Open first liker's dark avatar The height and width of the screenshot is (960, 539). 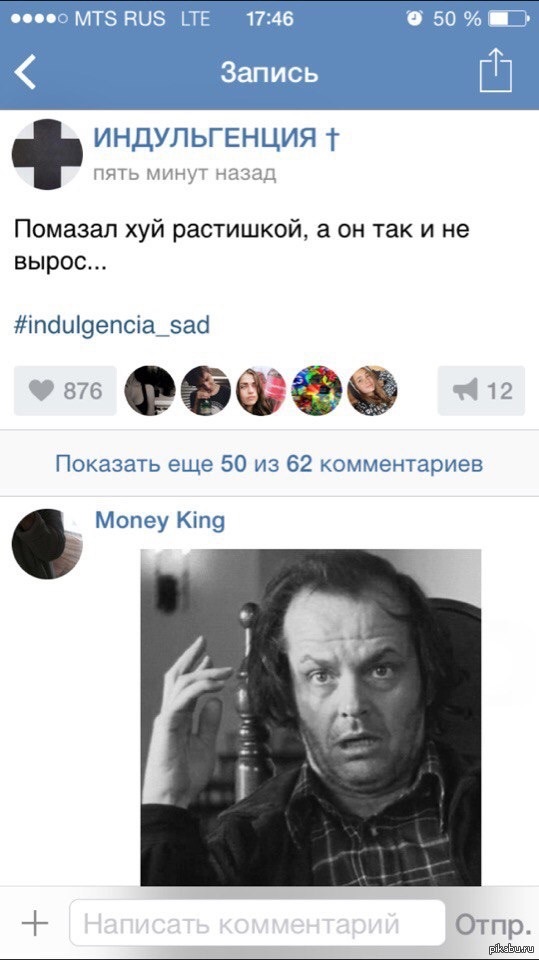150,391
